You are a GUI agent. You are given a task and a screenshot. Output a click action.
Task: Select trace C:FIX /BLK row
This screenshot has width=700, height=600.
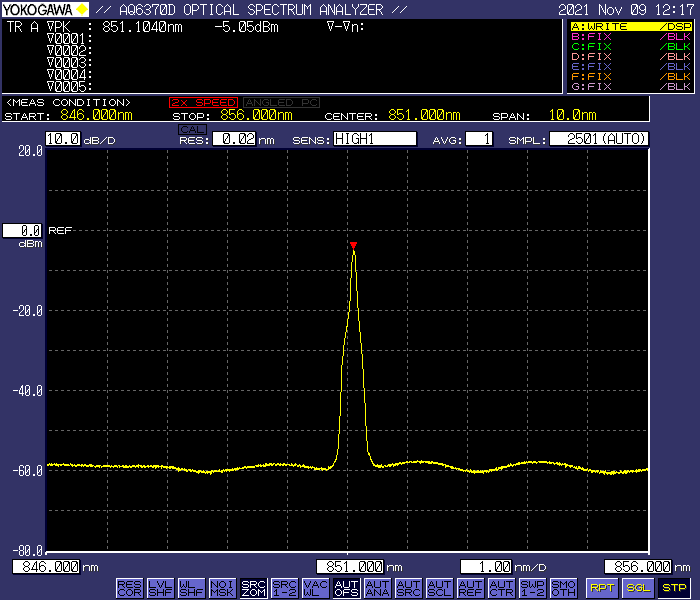pos(631,46)
